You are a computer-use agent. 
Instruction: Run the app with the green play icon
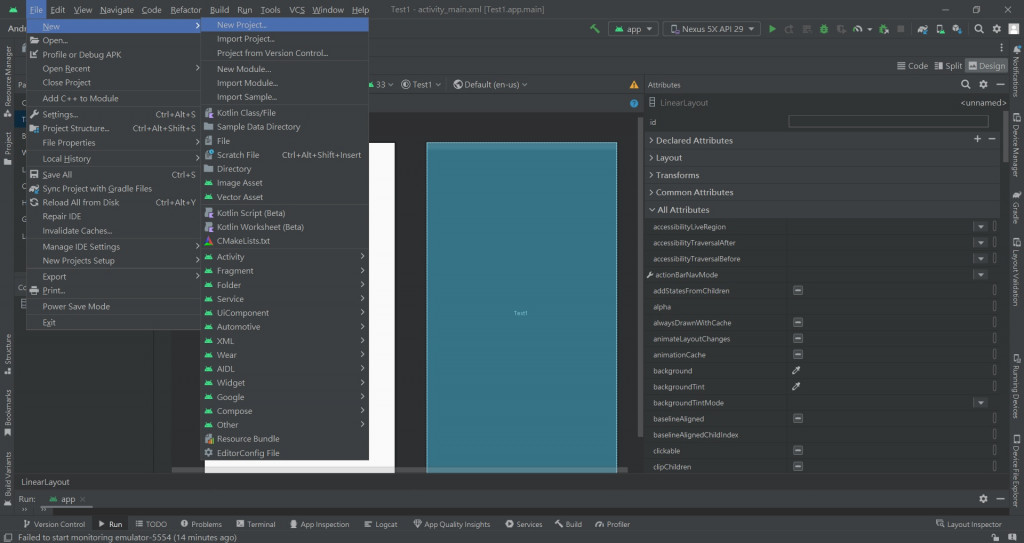pyautogui.click(x=773, y=29)
